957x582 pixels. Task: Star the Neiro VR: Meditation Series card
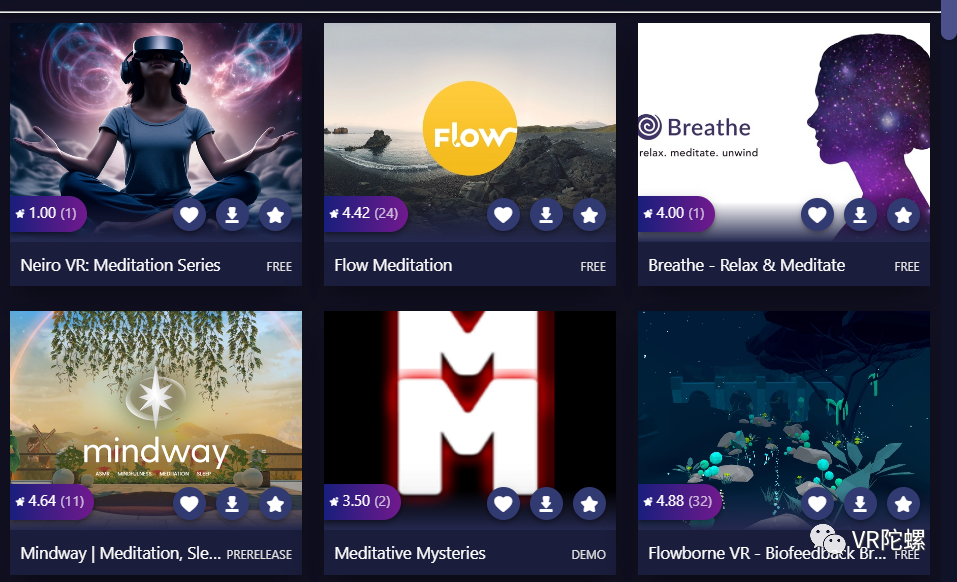pos(275,215)
